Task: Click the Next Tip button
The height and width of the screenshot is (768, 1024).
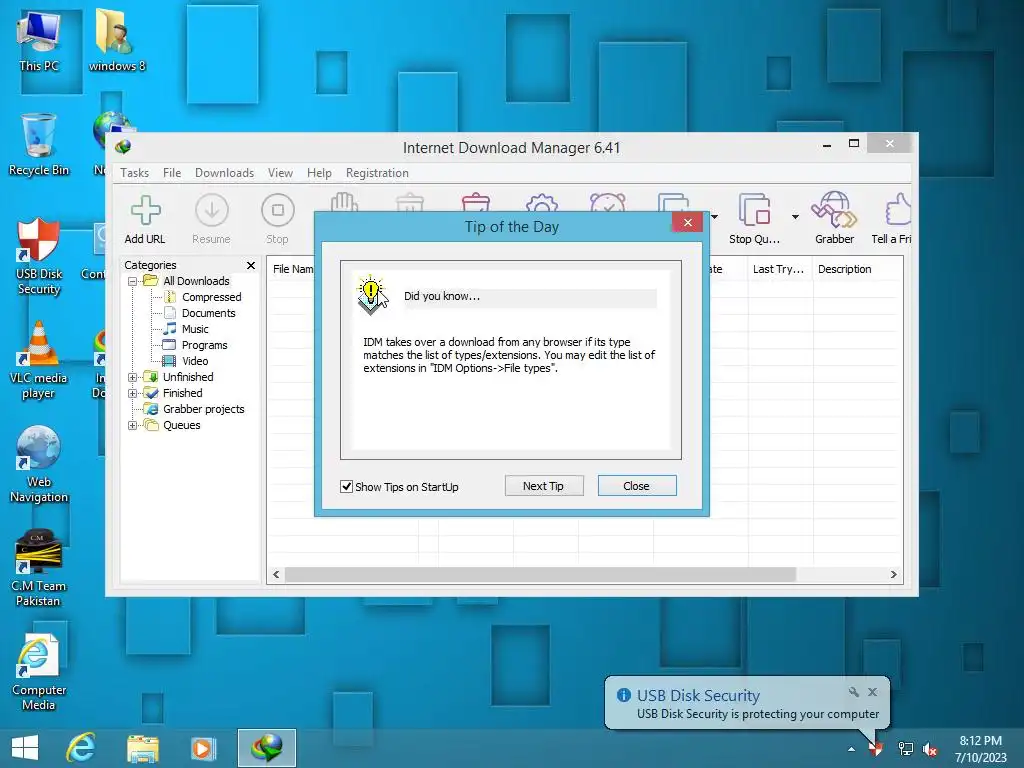Action: (x=543, y=486)
